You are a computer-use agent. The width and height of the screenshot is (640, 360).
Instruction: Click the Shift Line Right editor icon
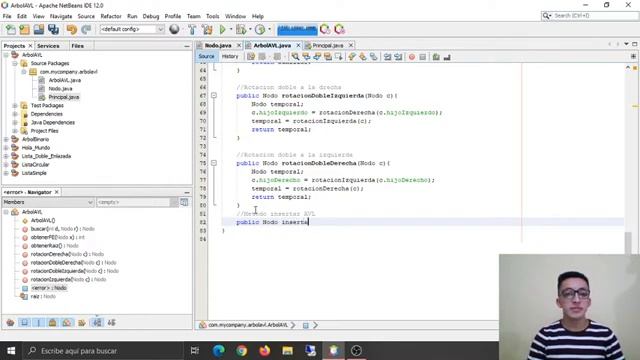tap(398, 57)
